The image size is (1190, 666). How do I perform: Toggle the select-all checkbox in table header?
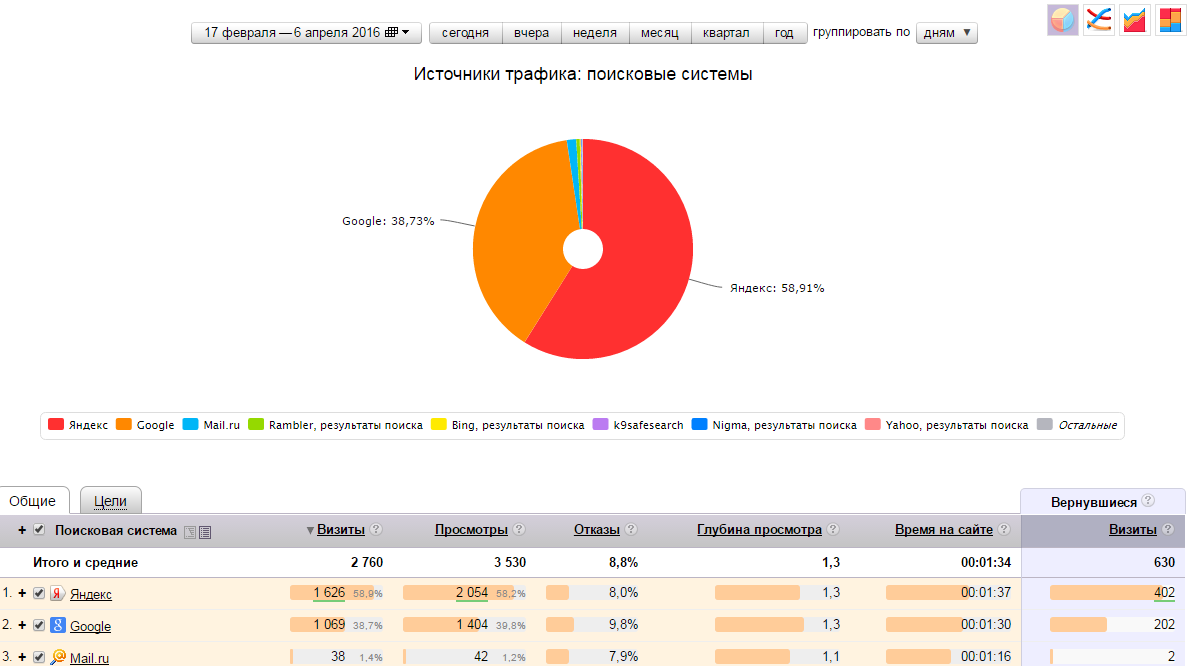coord(39,530)
